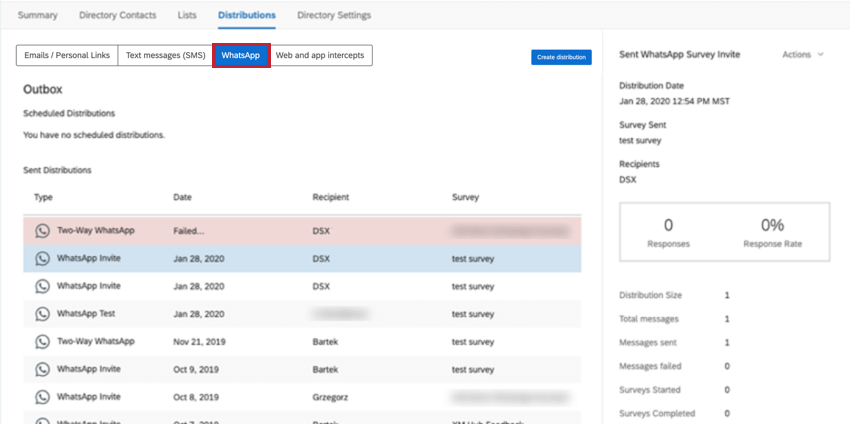Click the Type column header
This screenshot has height=424, width=850.
(43, 198)
